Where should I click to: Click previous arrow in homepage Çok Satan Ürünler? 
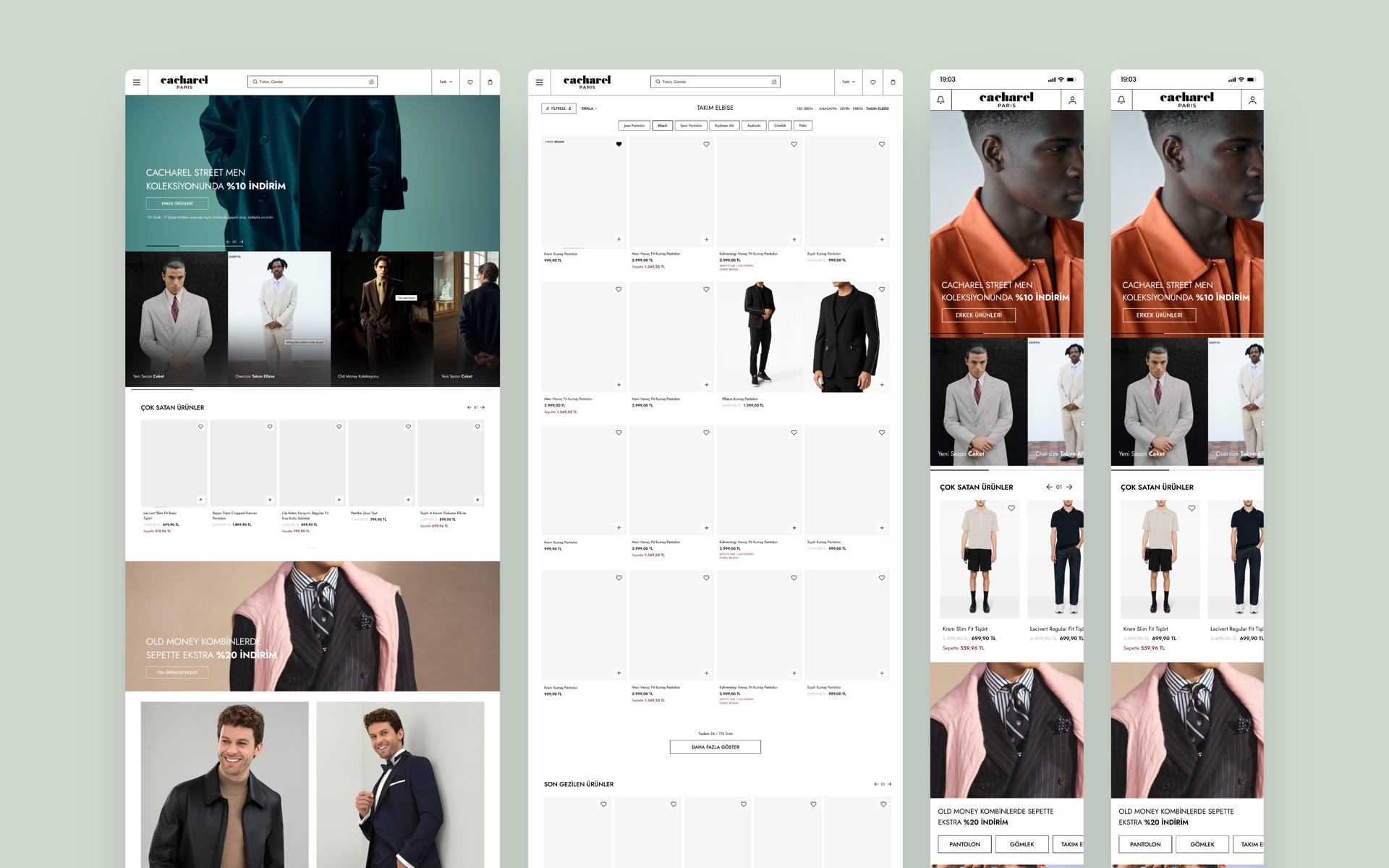click(x=469, y=407)
